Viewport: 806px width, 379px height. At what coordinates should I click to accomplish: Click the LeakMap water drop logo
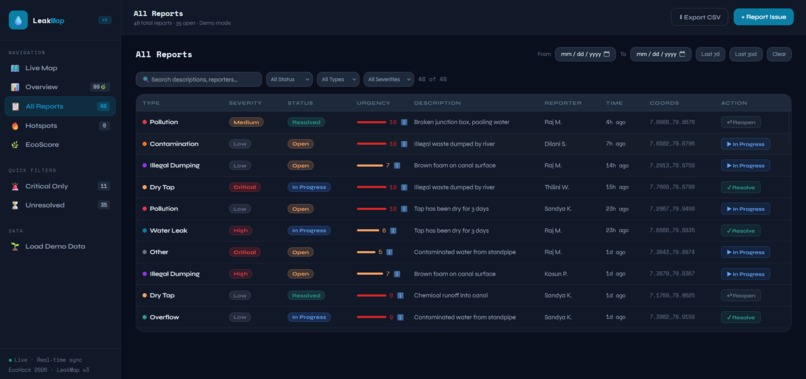(x=18, y=21)
